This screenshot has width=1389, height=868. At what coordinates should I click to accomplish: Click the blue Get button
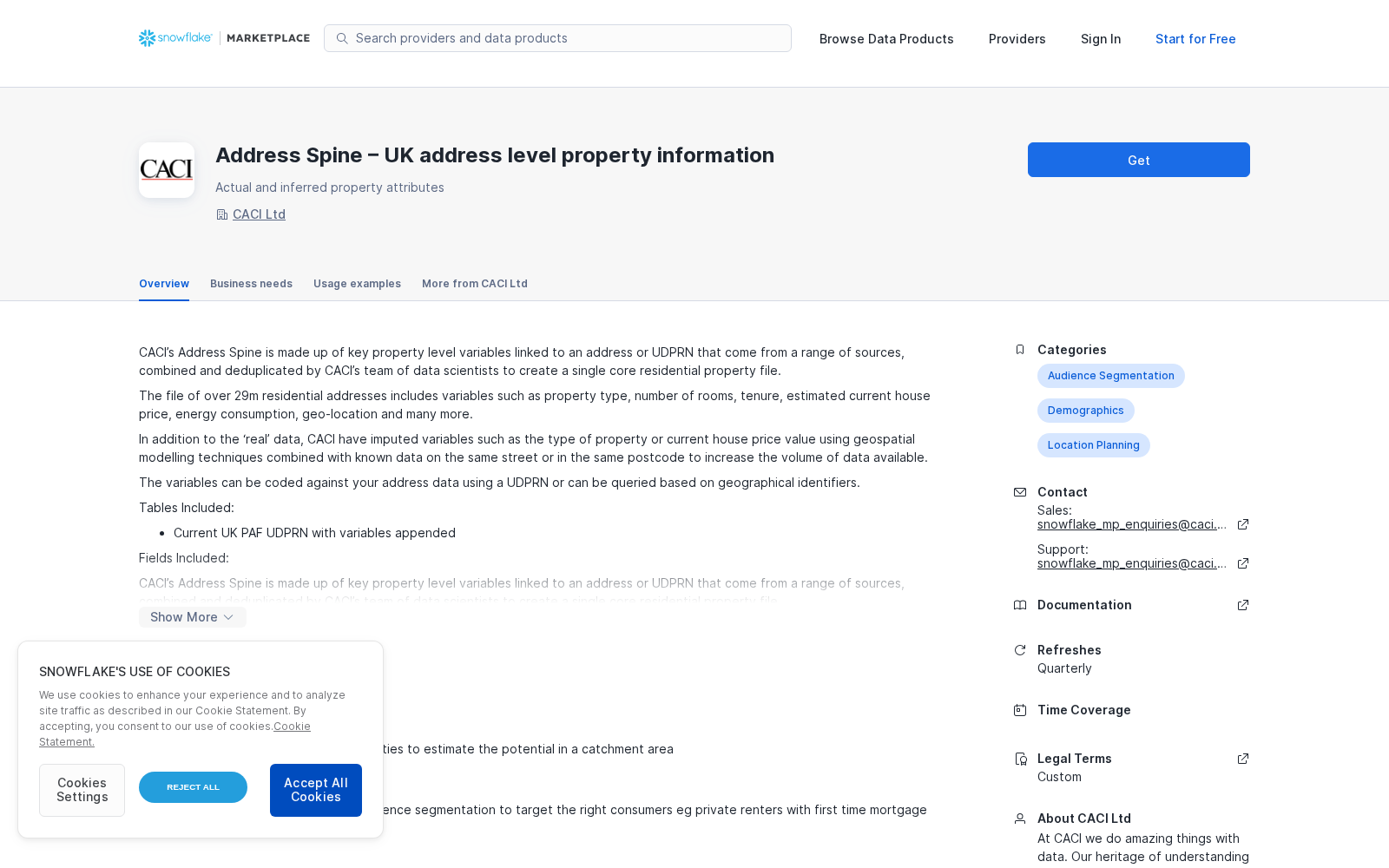[x=1139, y=160]
